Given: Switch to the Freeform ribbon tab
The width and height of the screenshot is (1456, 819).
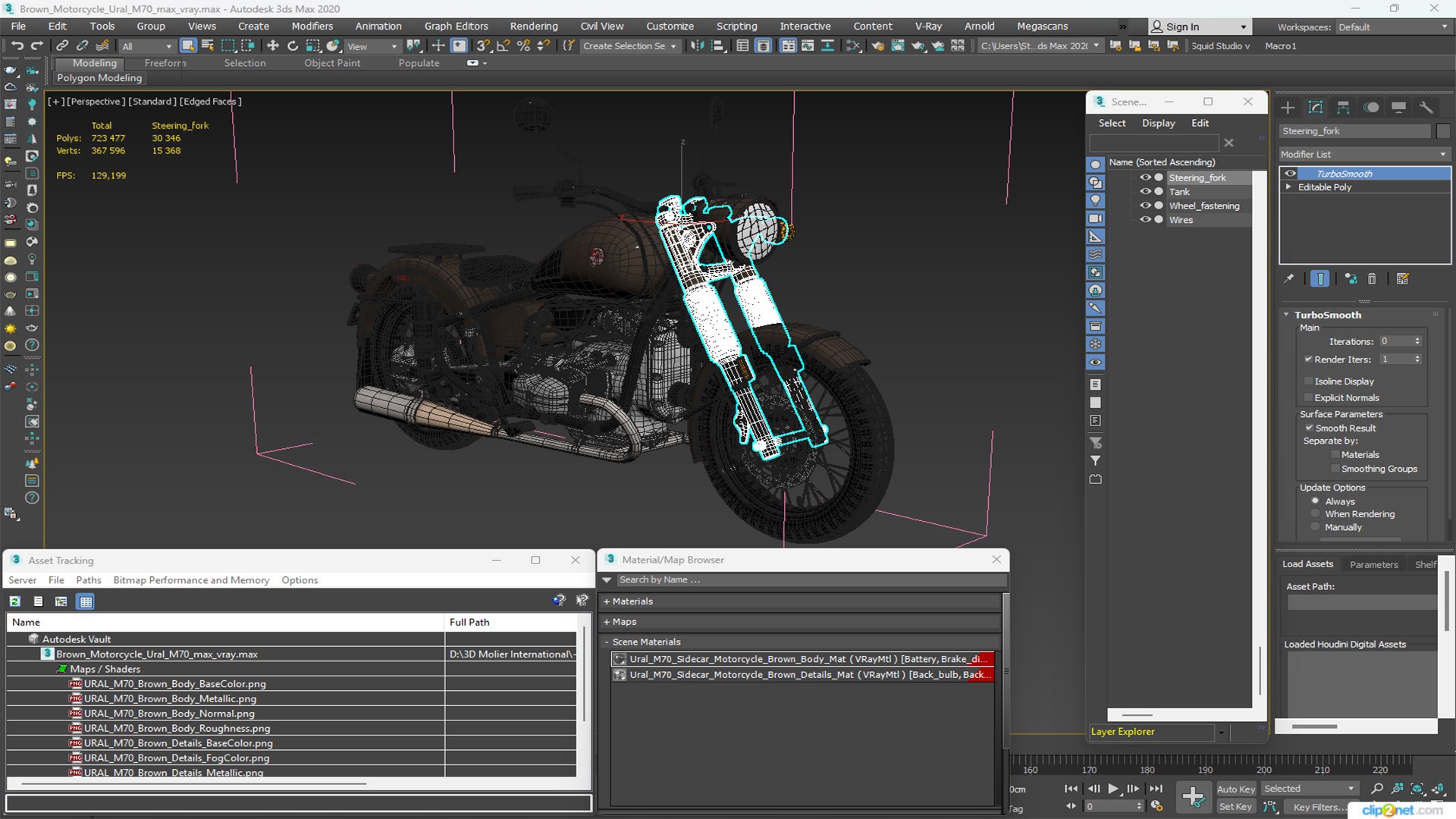Looking at the screenshot, I should 165,63.
